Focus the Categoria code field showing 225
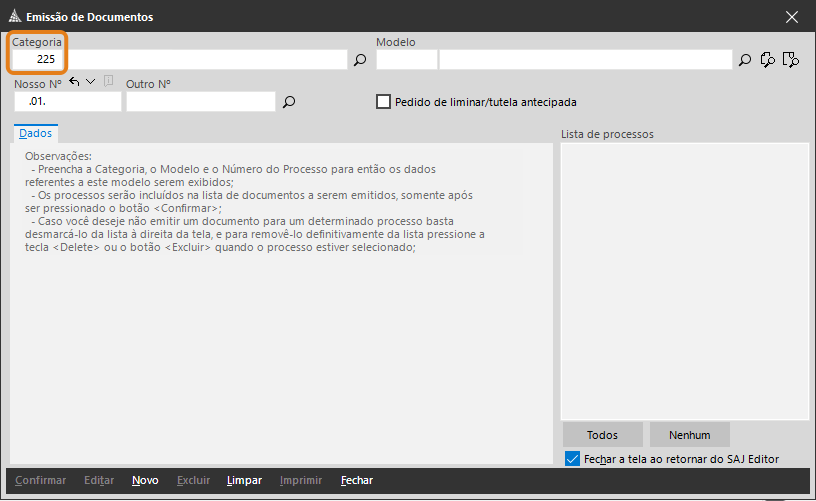Viewport: 816px width, 501px height. point(37,59)
